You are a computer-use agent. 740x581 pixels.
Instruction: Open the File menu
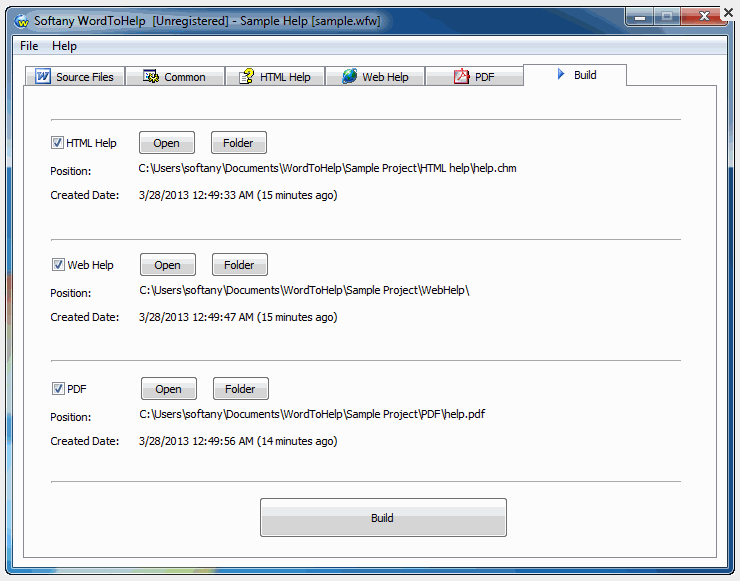point(29,46)
